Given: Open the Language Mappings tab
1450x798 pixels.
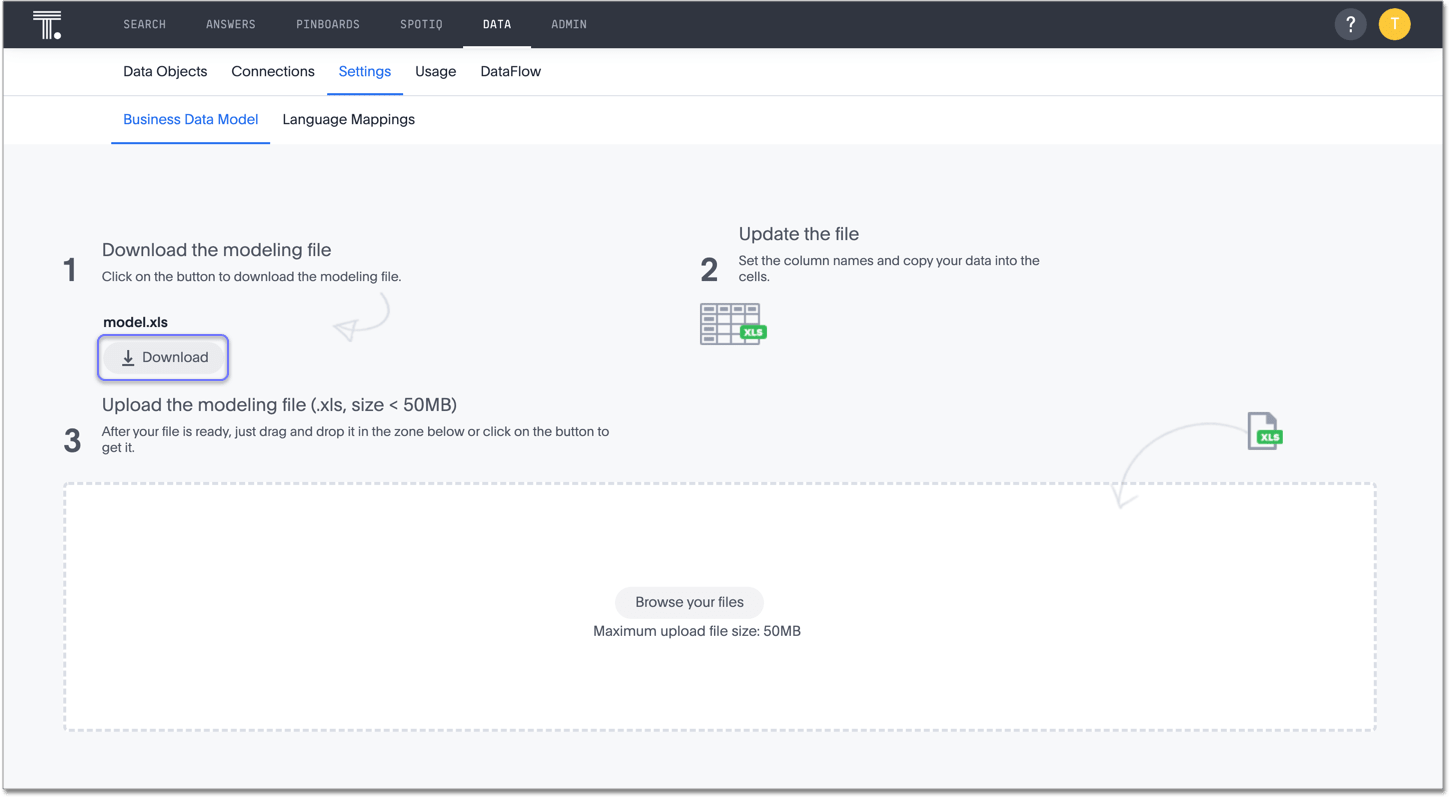Looking at the screenshot, I should pos(348,120).
